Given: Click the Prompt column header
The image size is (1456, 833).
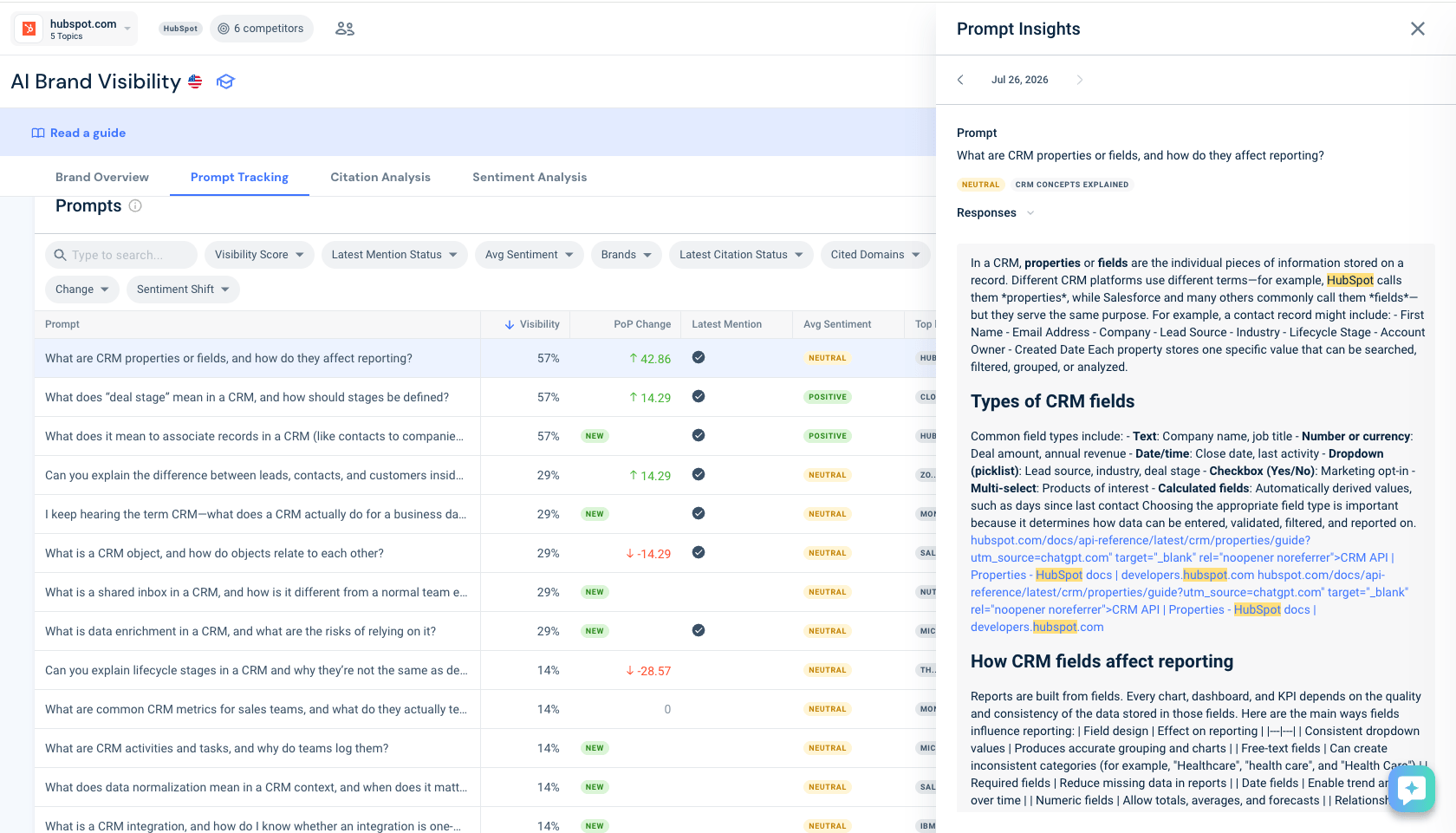Looking at the screenshot, I should coord(62,324).
